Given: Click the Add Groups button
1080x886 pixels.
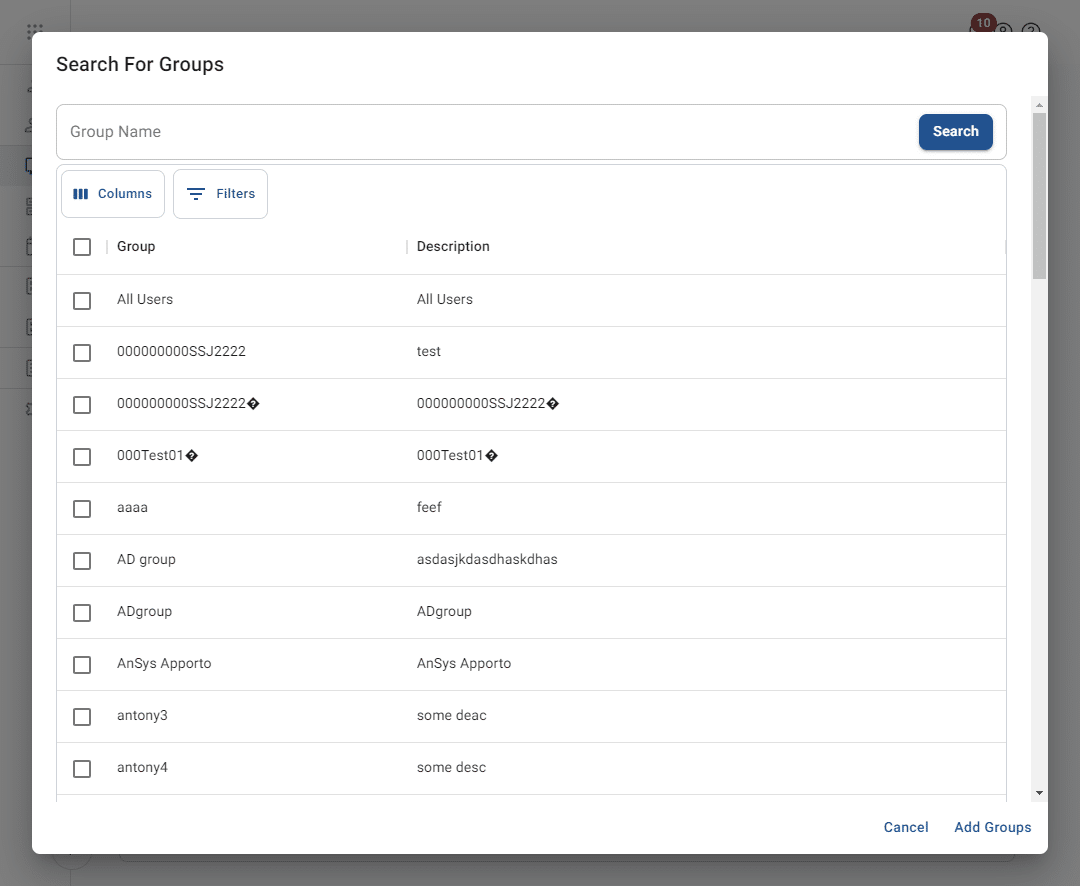Looking at the screenshot, I should coord(992,827).
